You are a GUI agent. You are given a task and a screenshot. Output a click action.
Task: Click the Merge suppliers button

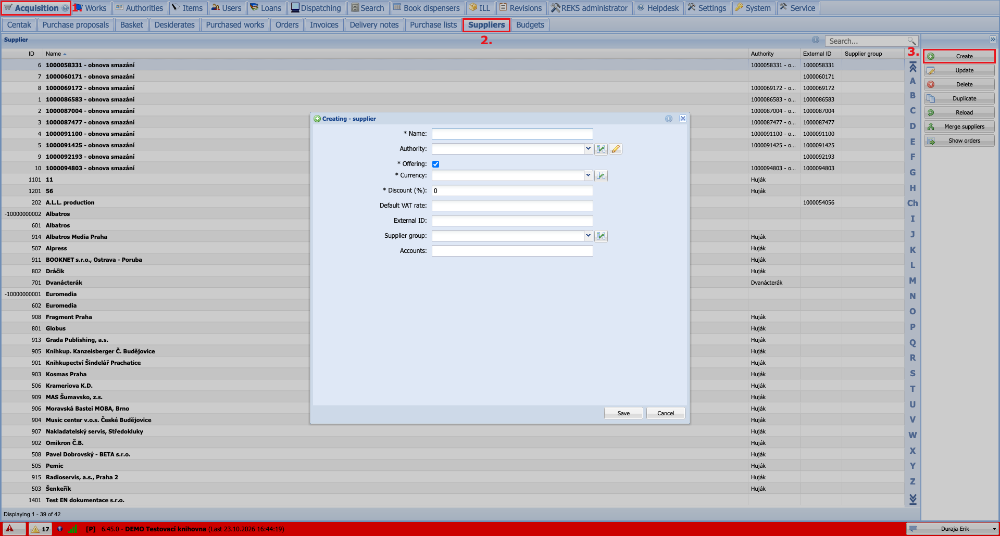click(x=959, y=126)
